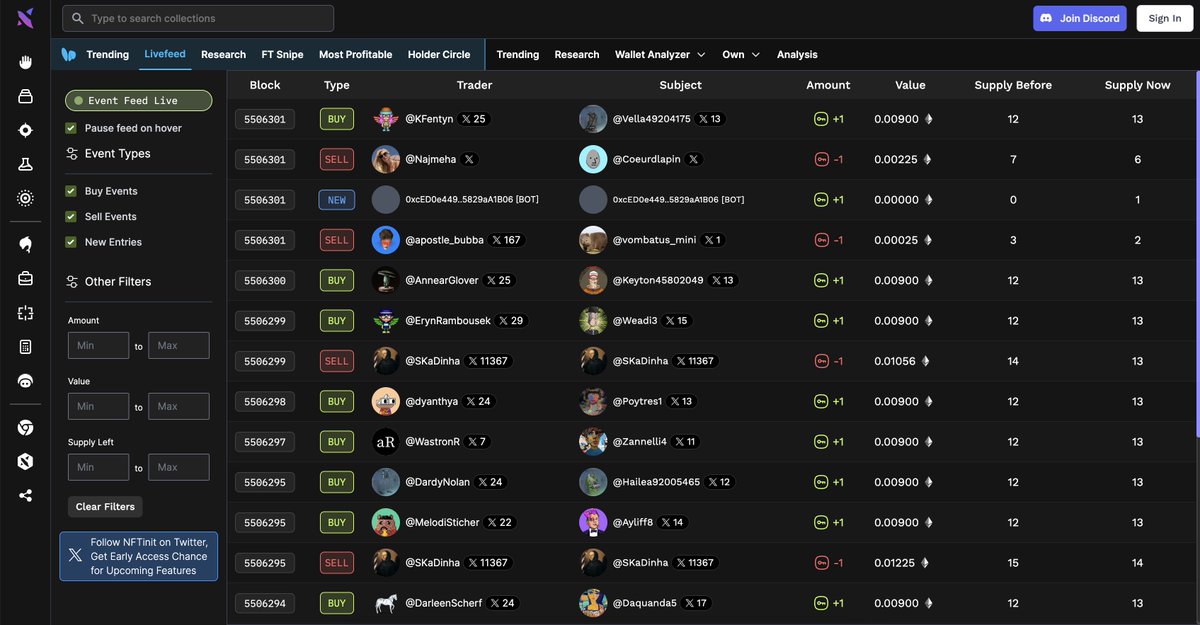
Task: Uncheck the Buy Events checkbox
Action: pyautogui.click(x=71, y=191)
